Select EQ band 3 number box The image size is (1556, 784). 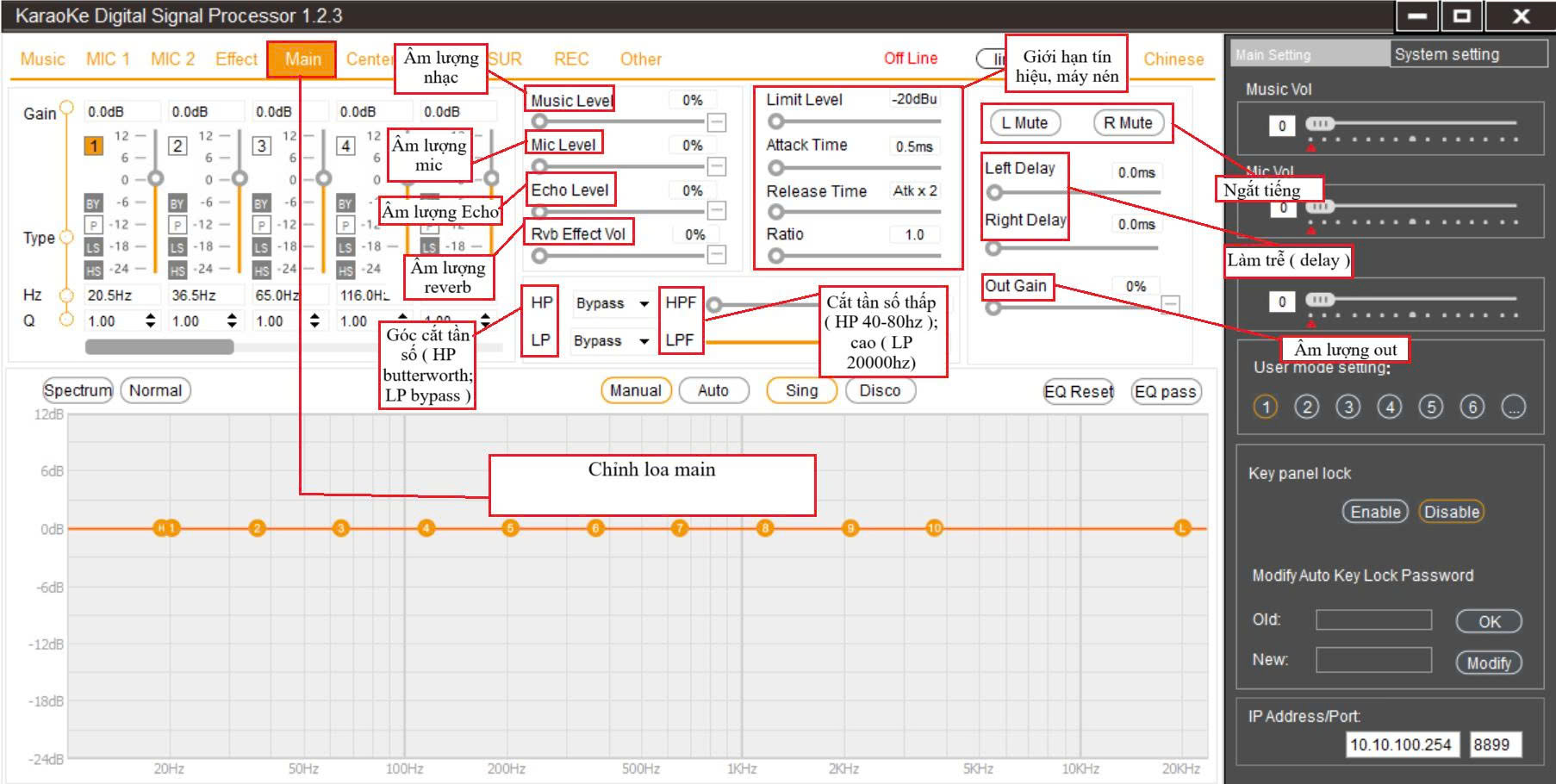click(262, 146)
